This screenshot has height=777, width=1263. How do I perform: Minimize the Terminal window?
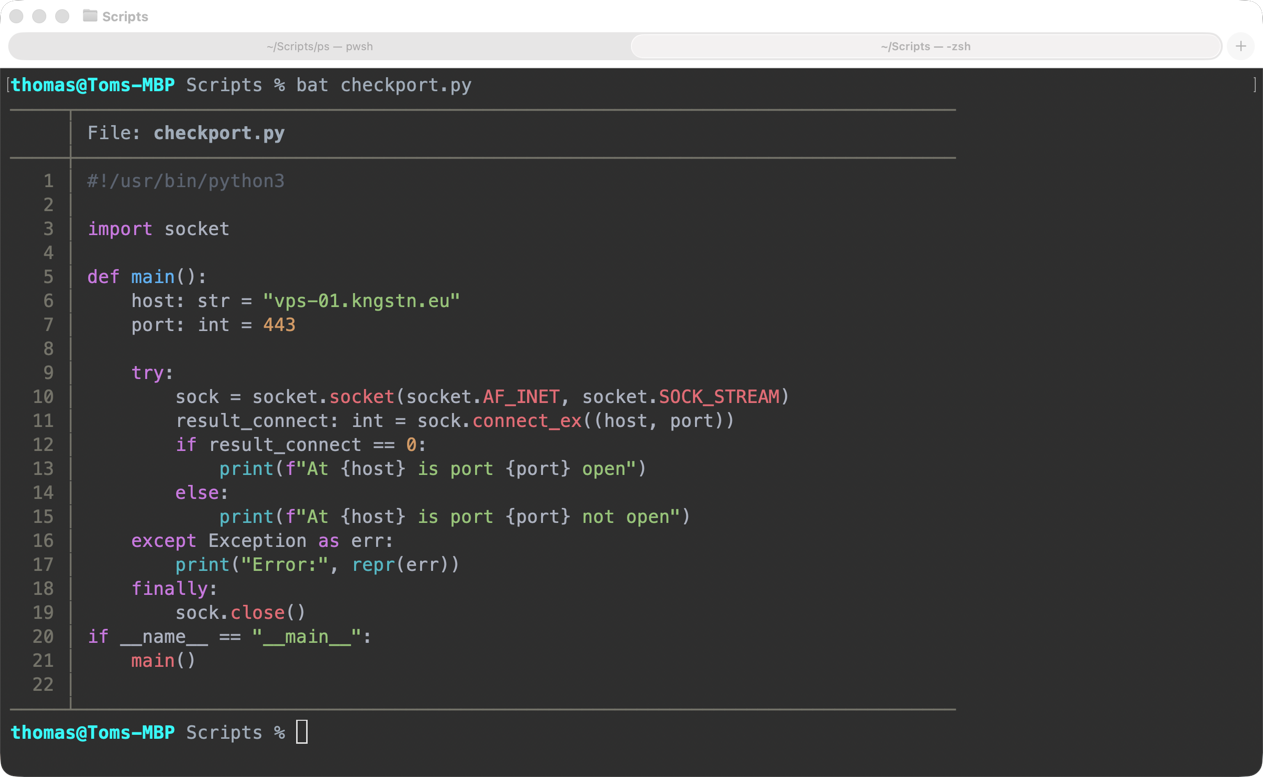point(39,16)
